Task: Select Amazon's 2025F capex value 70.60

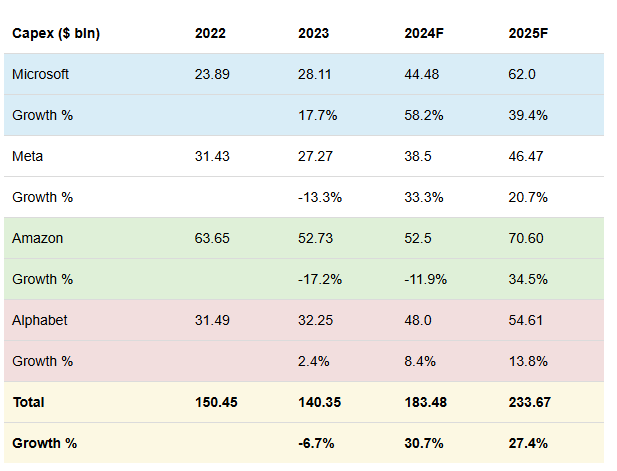Action: [x=527, y=238]
